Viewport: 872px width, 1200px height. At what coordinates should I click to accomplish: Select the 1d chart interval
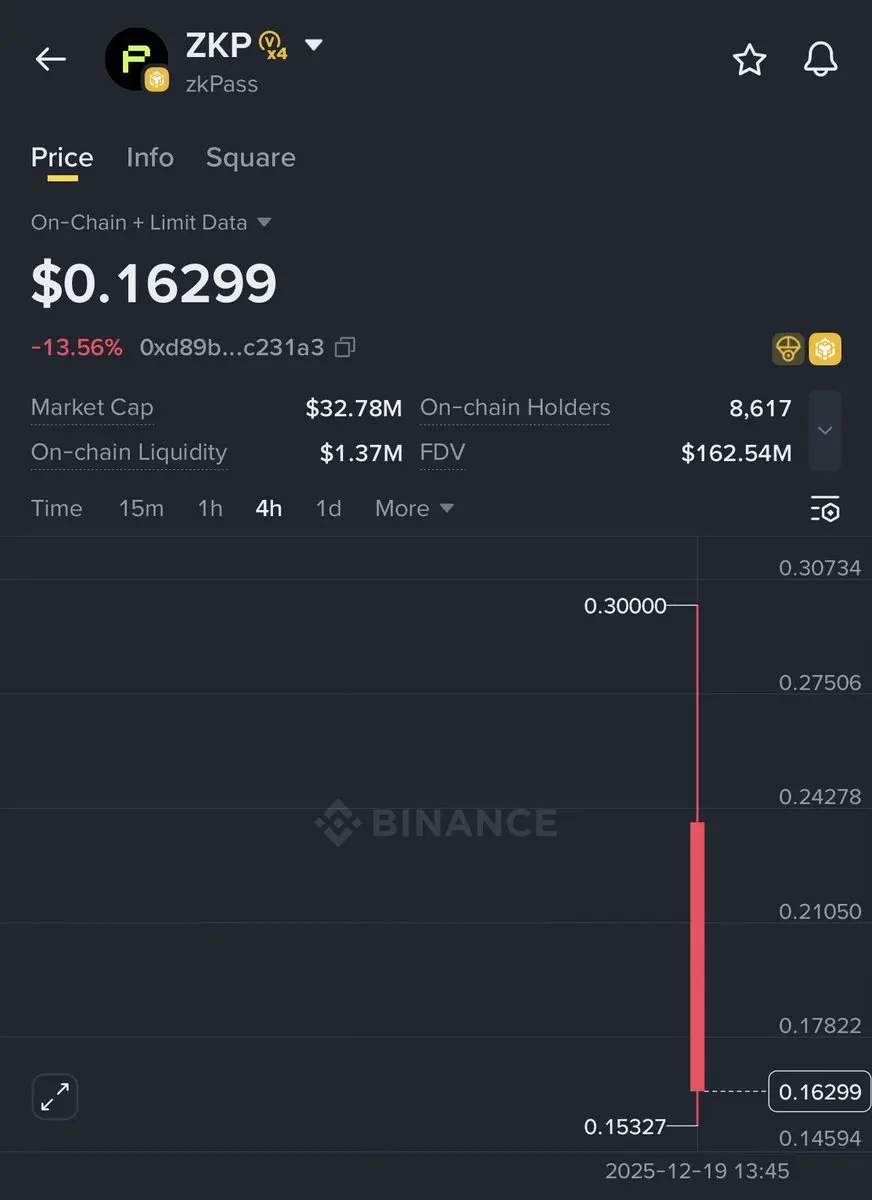(x=328, y=508)
